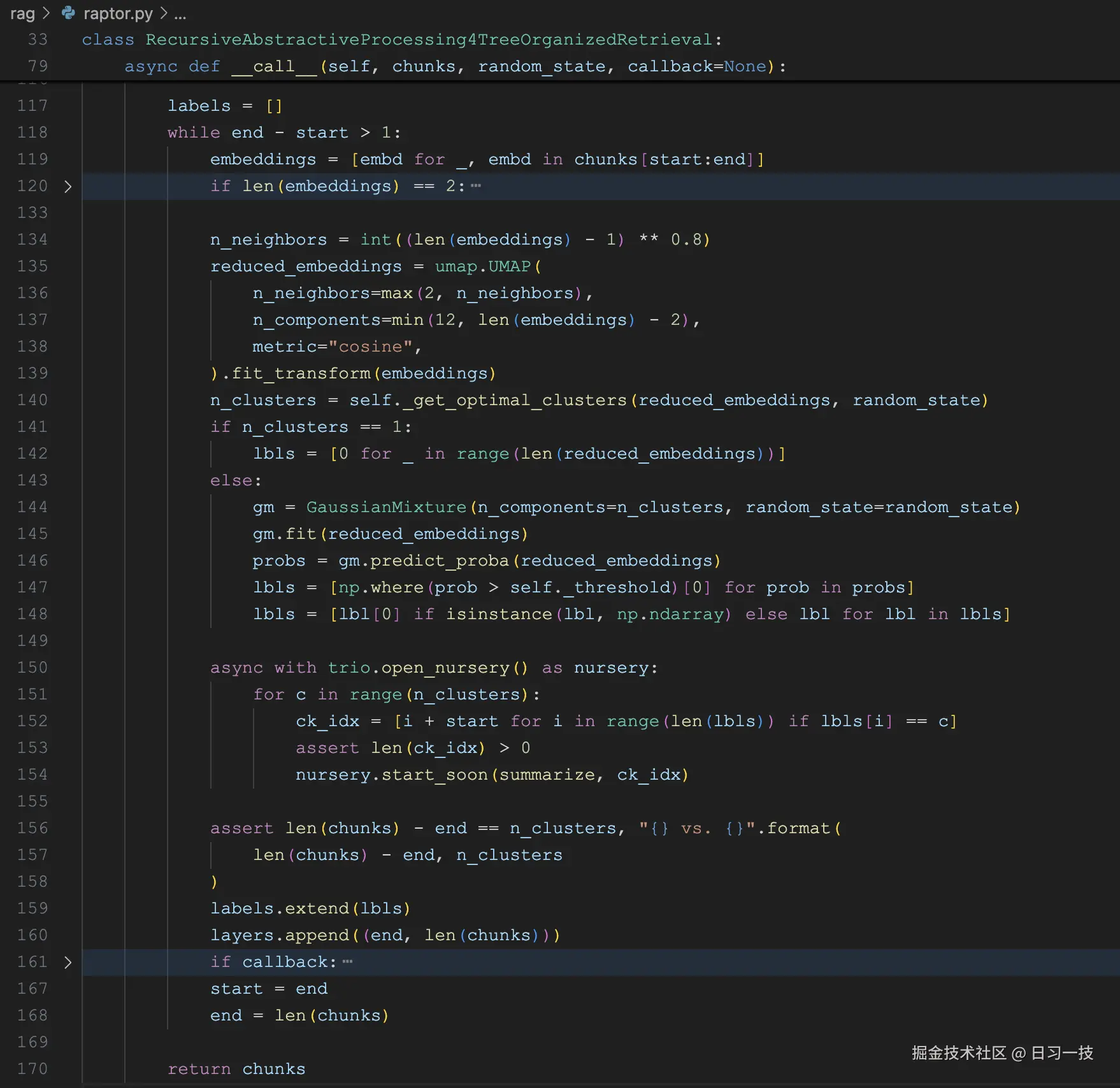Screen dimensions: 1120x1088
Task: Click the sticky class header on line 33
Action: 401,39
